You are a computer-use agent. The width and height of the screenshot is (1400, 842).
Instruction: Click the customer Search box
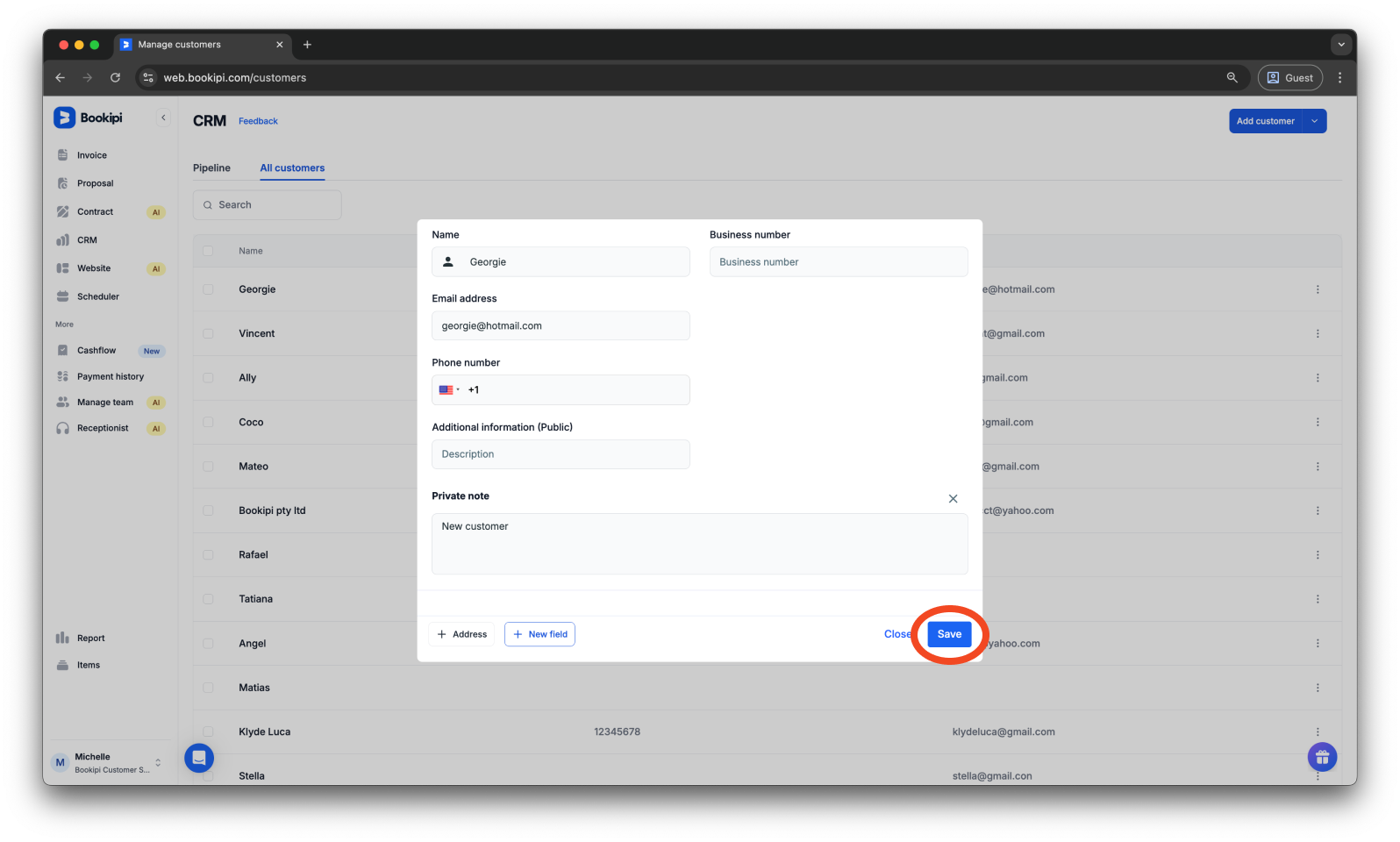267,205
